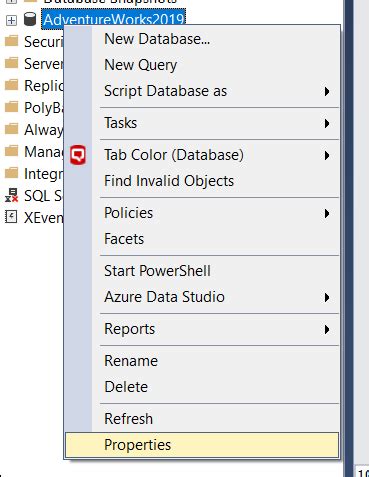Expand the Tasks submenu arrow

click(327, 123)
